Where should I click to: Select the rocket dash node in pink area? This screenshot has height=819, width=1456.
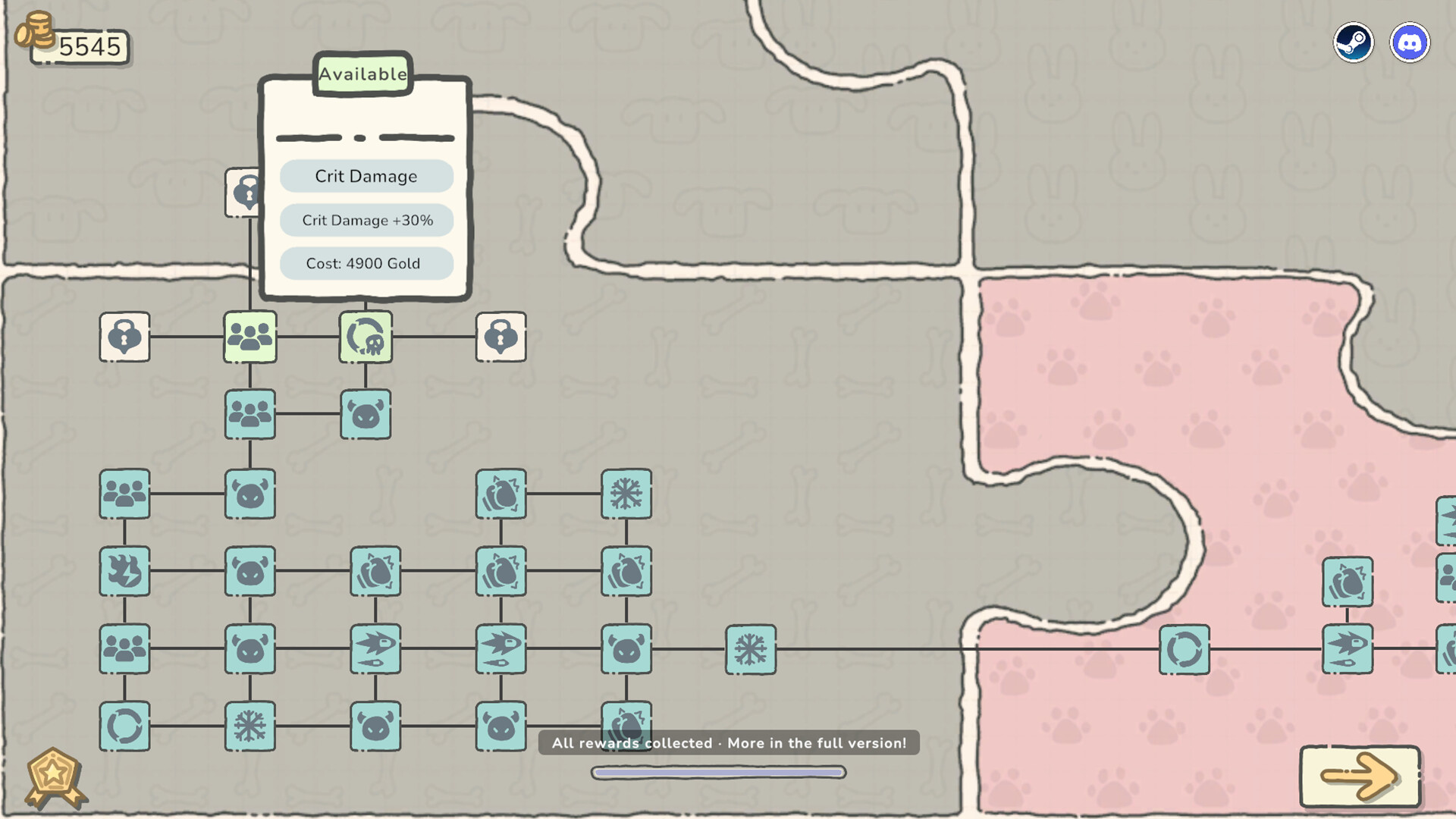(x=1348, y=648)
